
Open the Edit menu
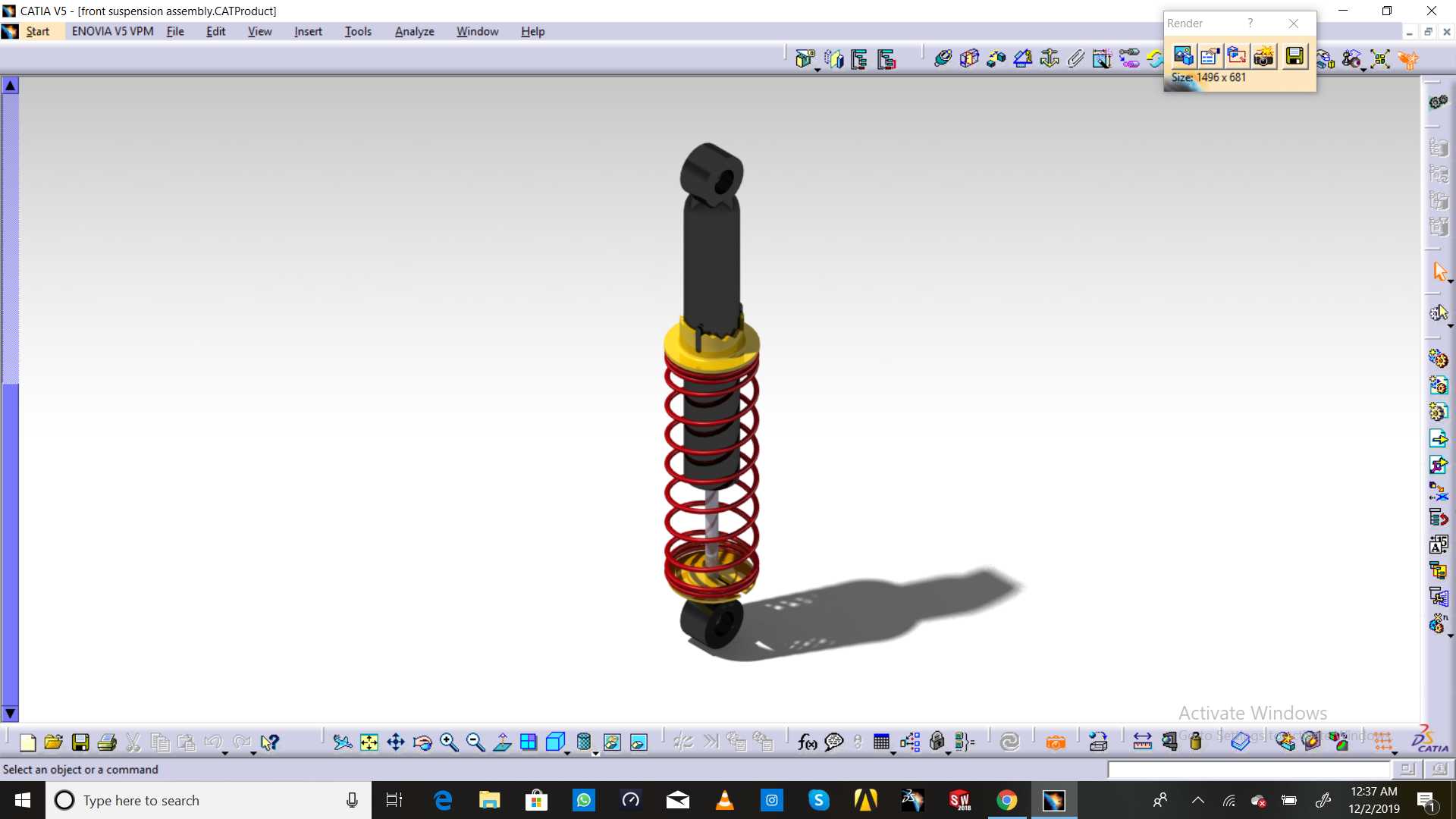click(x=216, y=31)
